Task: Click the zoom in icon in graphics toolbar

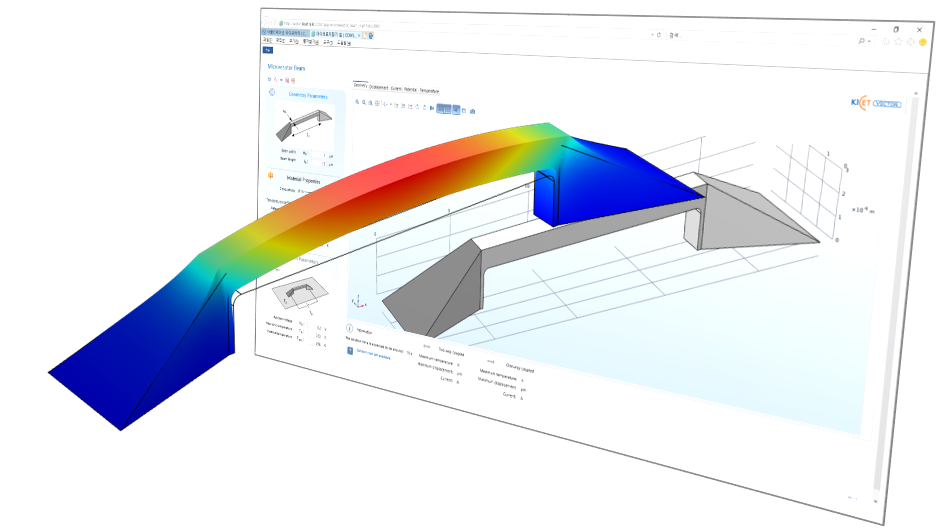Action: point(358,103)
